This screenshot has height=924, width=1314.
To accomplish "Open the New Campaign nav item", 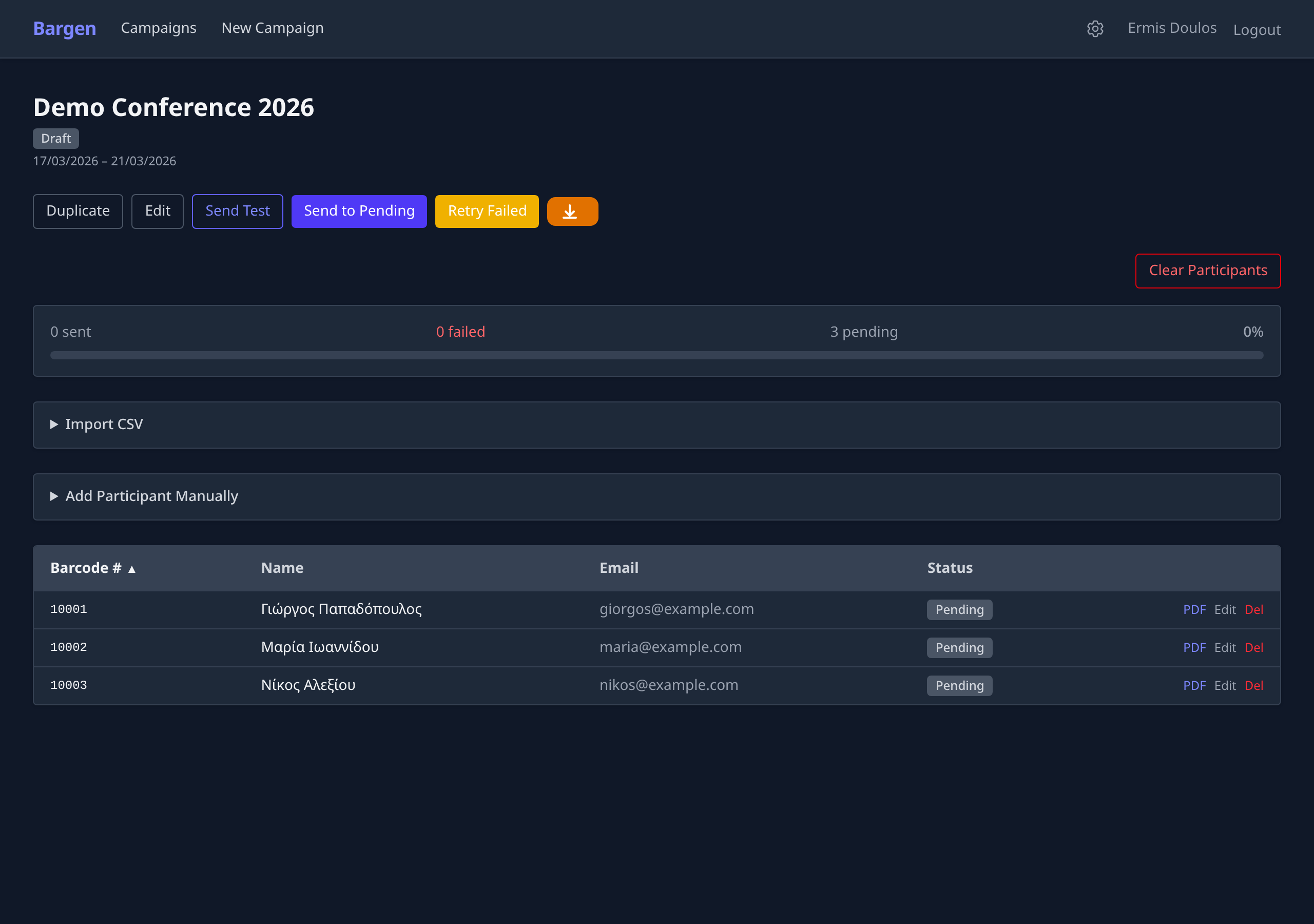I will (x=272, y=28).
